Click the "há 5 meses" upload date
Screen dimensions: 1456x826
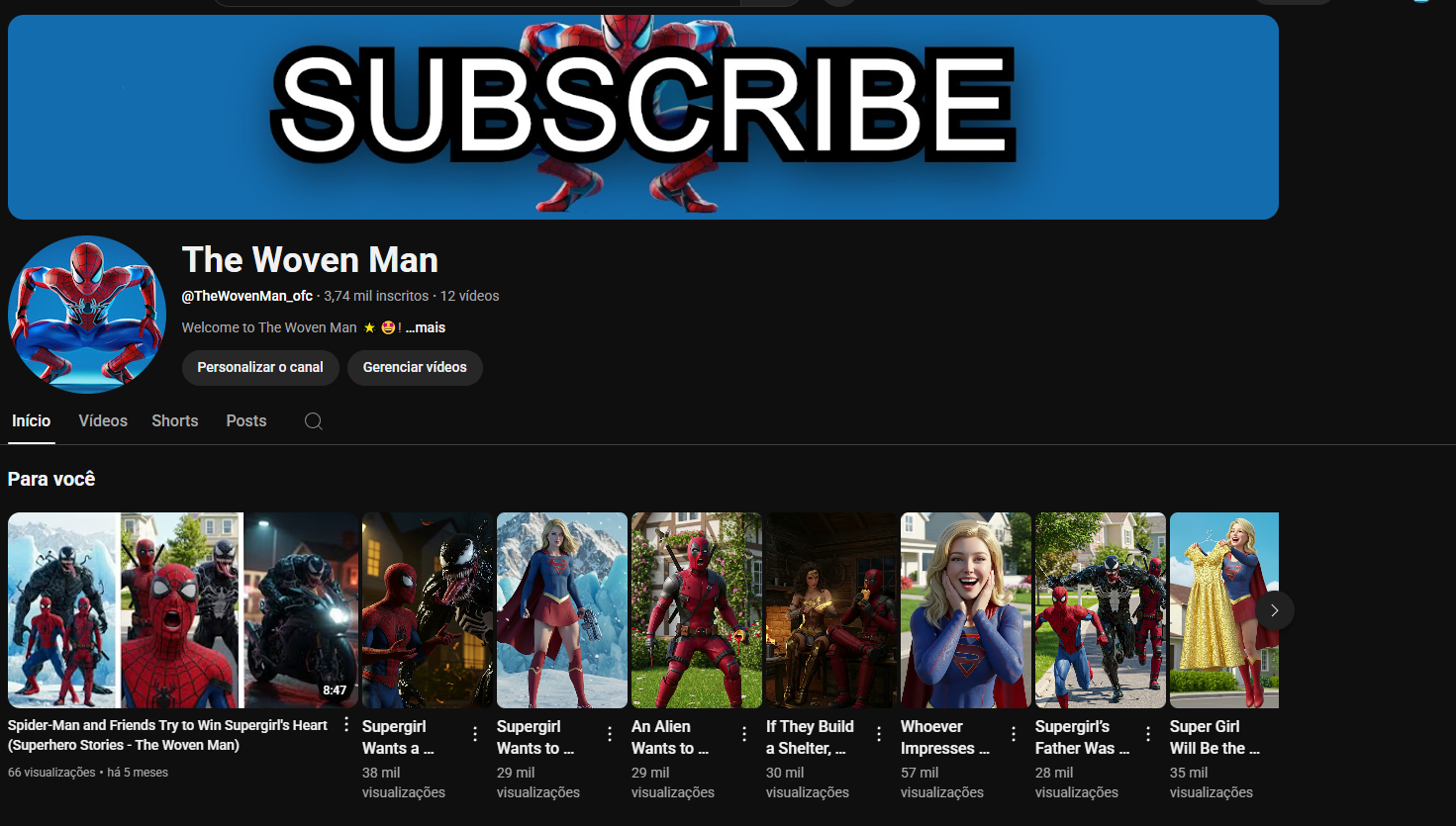click(138, 773)
